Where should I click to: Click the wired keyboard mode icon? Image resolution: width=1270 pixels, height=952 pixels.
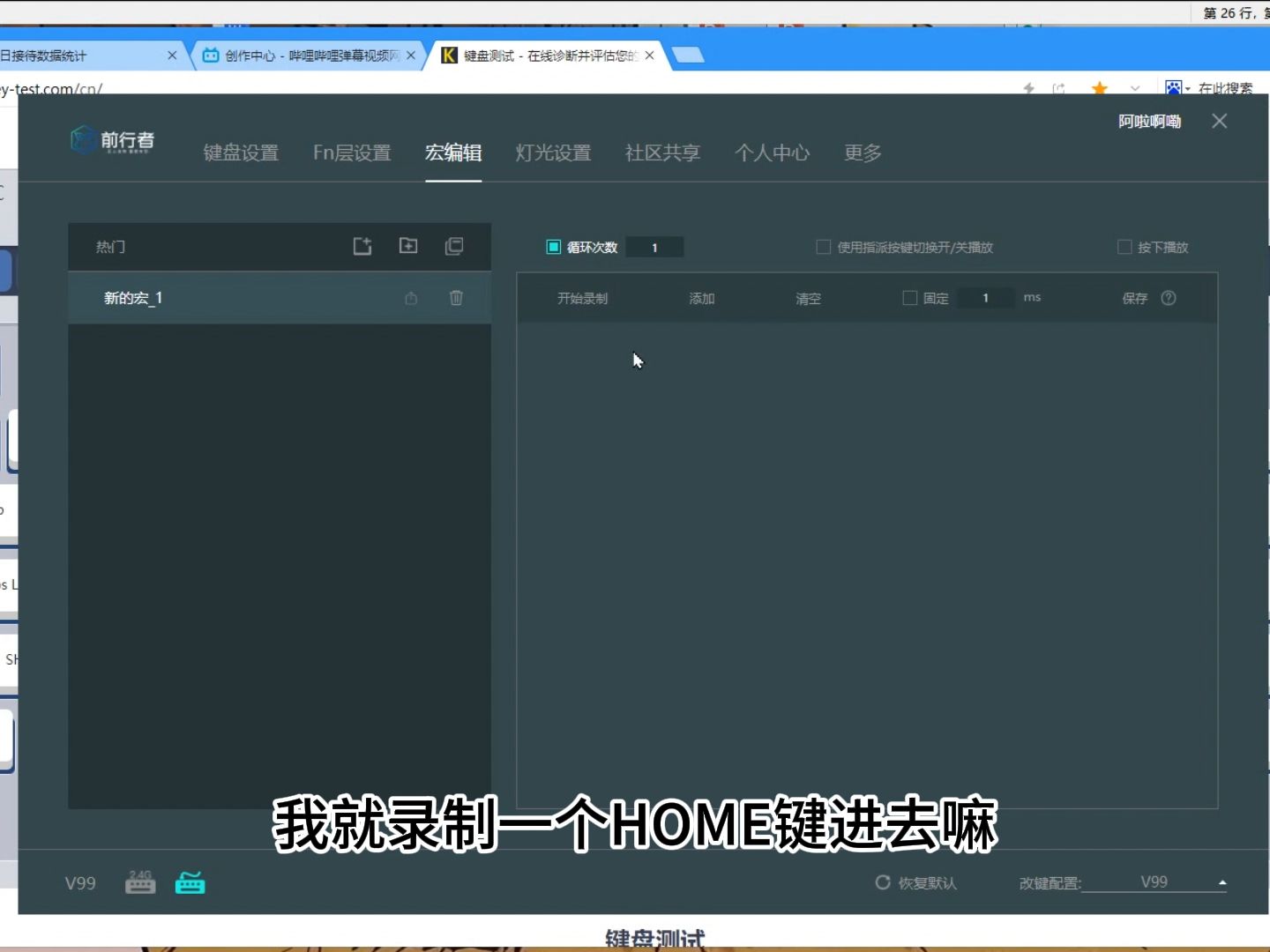pyautogui.click(x=190, y=881)
